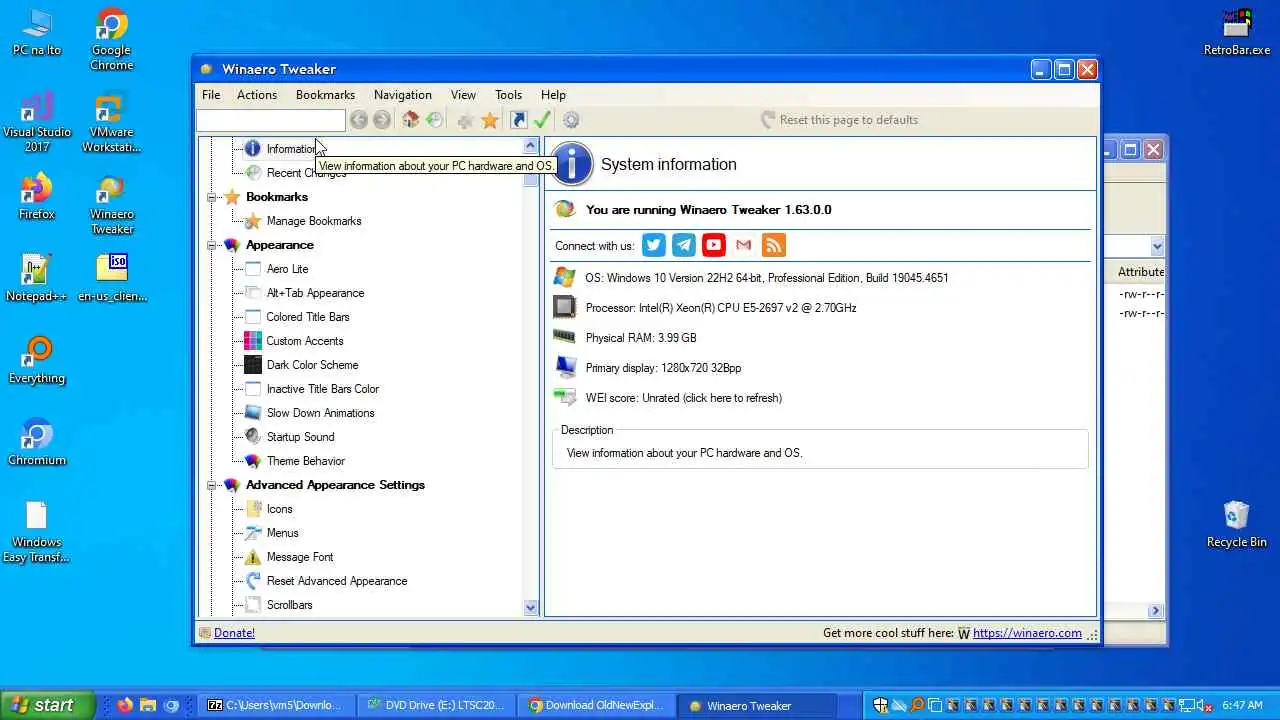1280x720 pixels.
Task: Click the Home toolbar icon
Action: pos(410,120)
